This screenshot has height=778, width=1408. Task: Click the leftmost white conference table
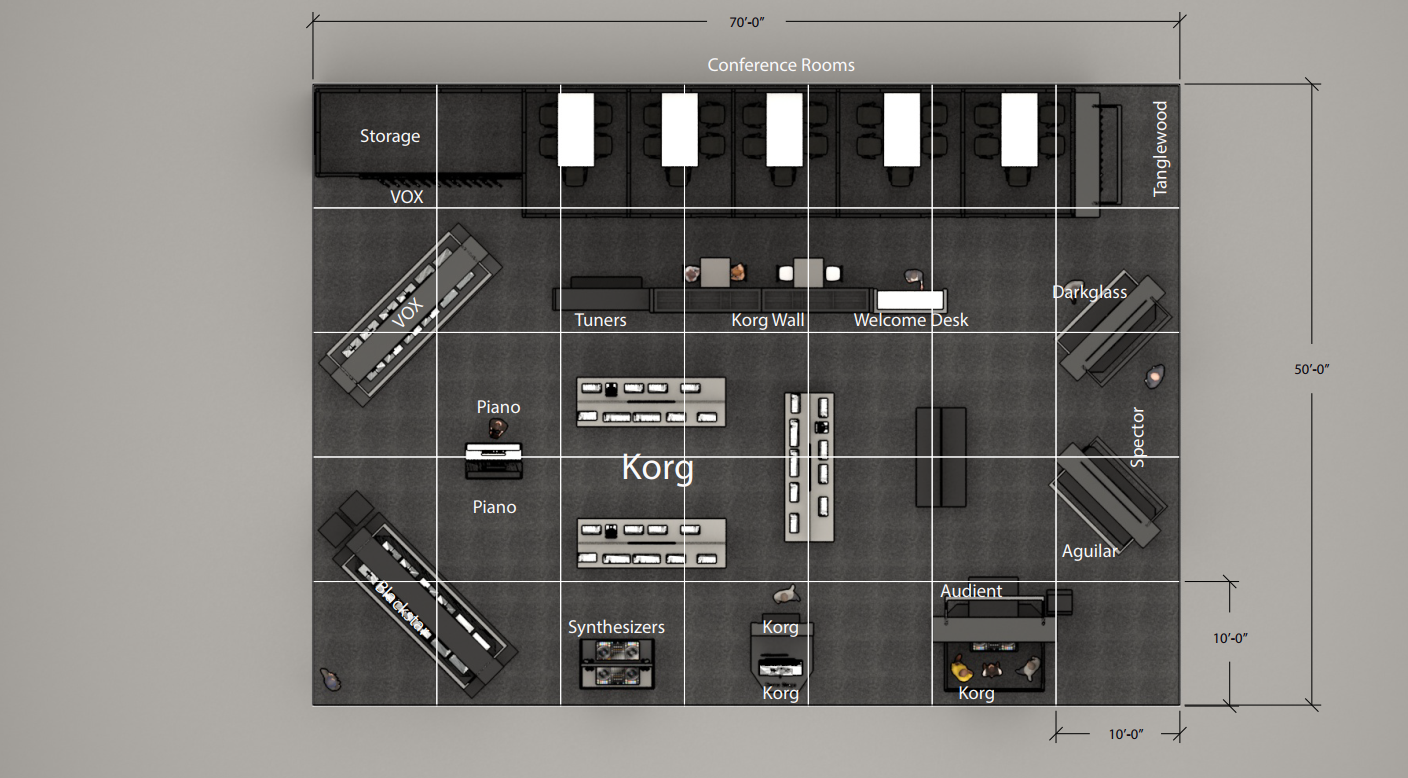576,129
